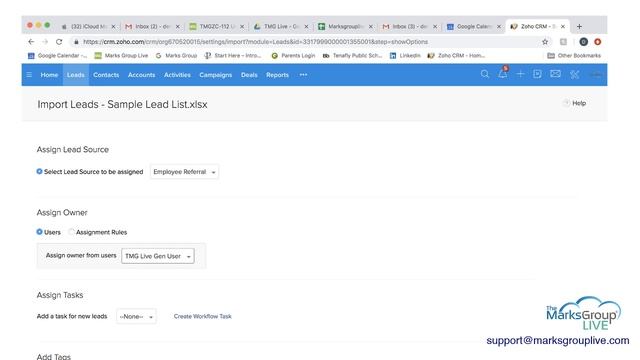The height and width of the screenshot is (360, 640).
Task: Click the user avatar in CRM header
Action: [x=596, y=74]
